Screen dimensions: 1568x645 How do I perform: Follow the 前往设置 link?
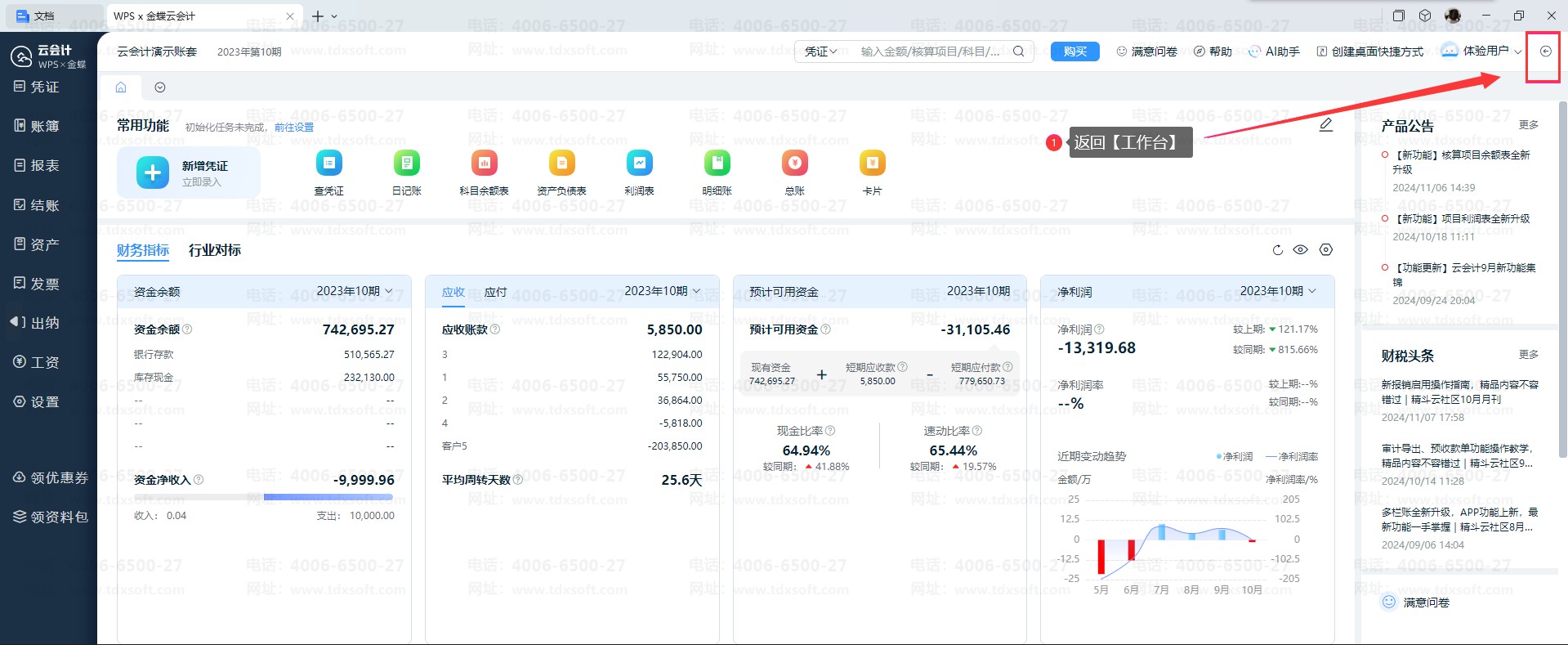click(293, 128)
